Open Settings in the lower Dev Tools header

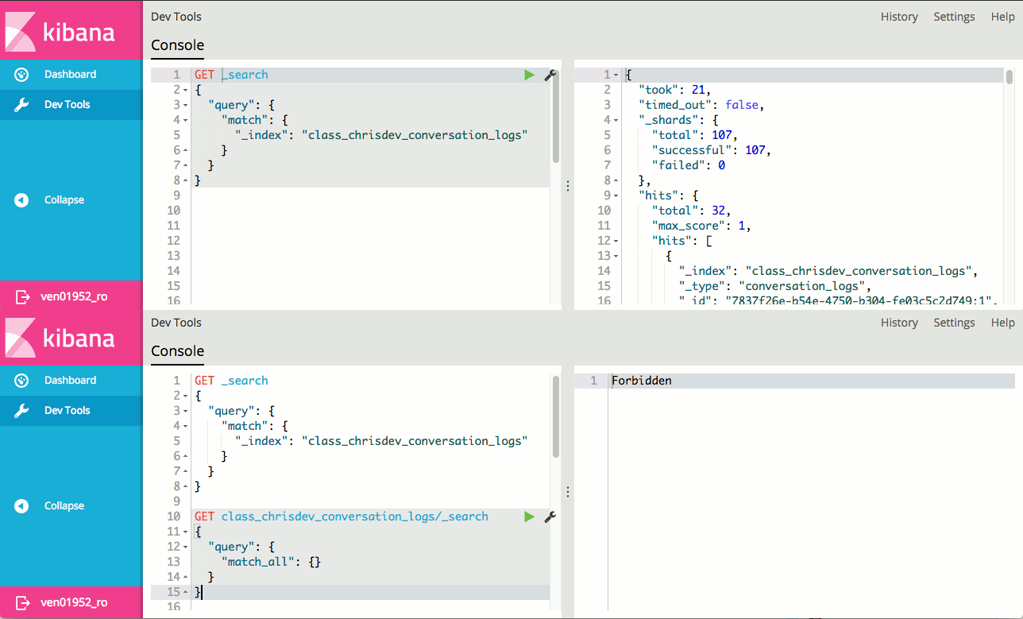[953, 323]
